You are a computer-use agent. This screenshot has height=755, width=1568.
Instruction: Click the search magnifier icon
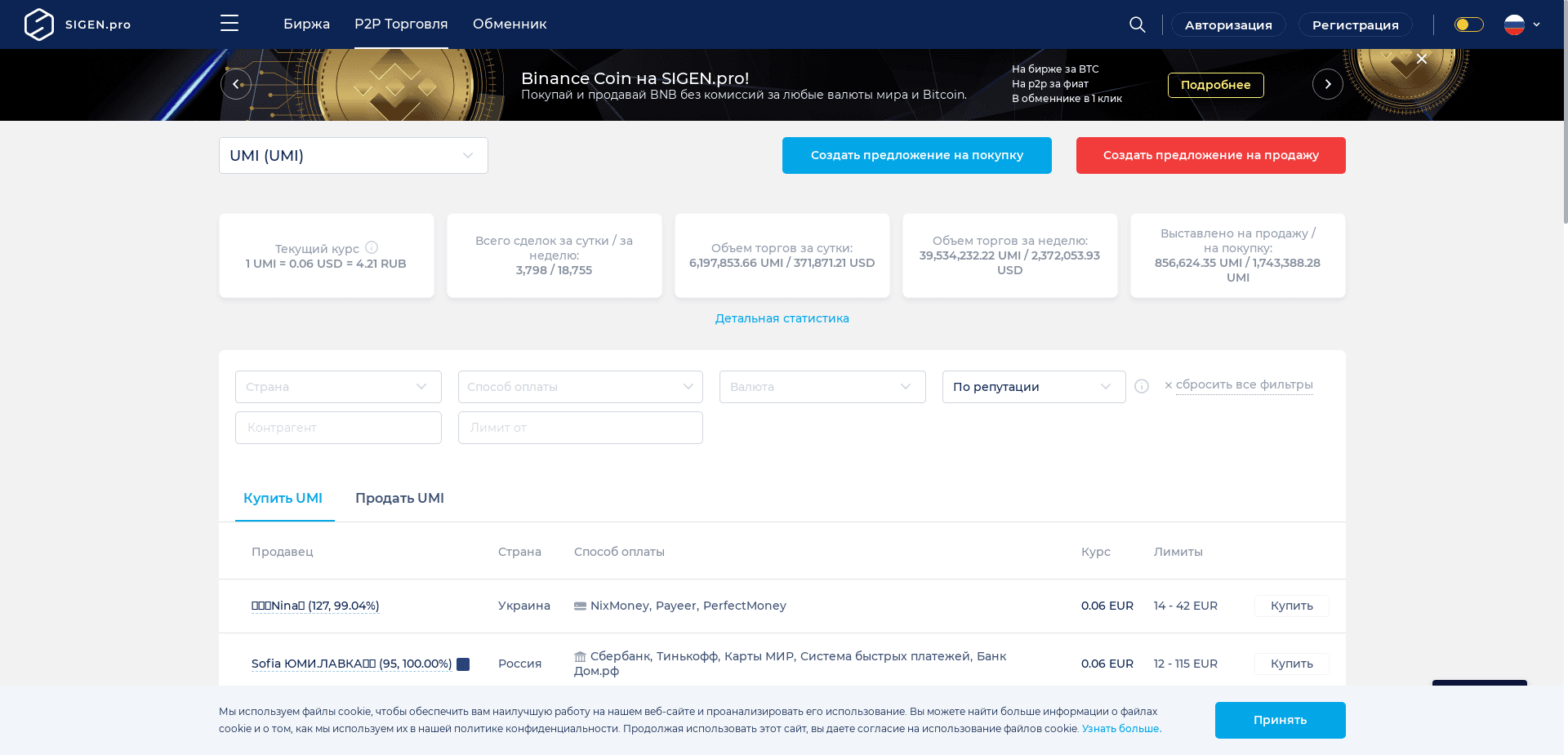point(1137,24)
